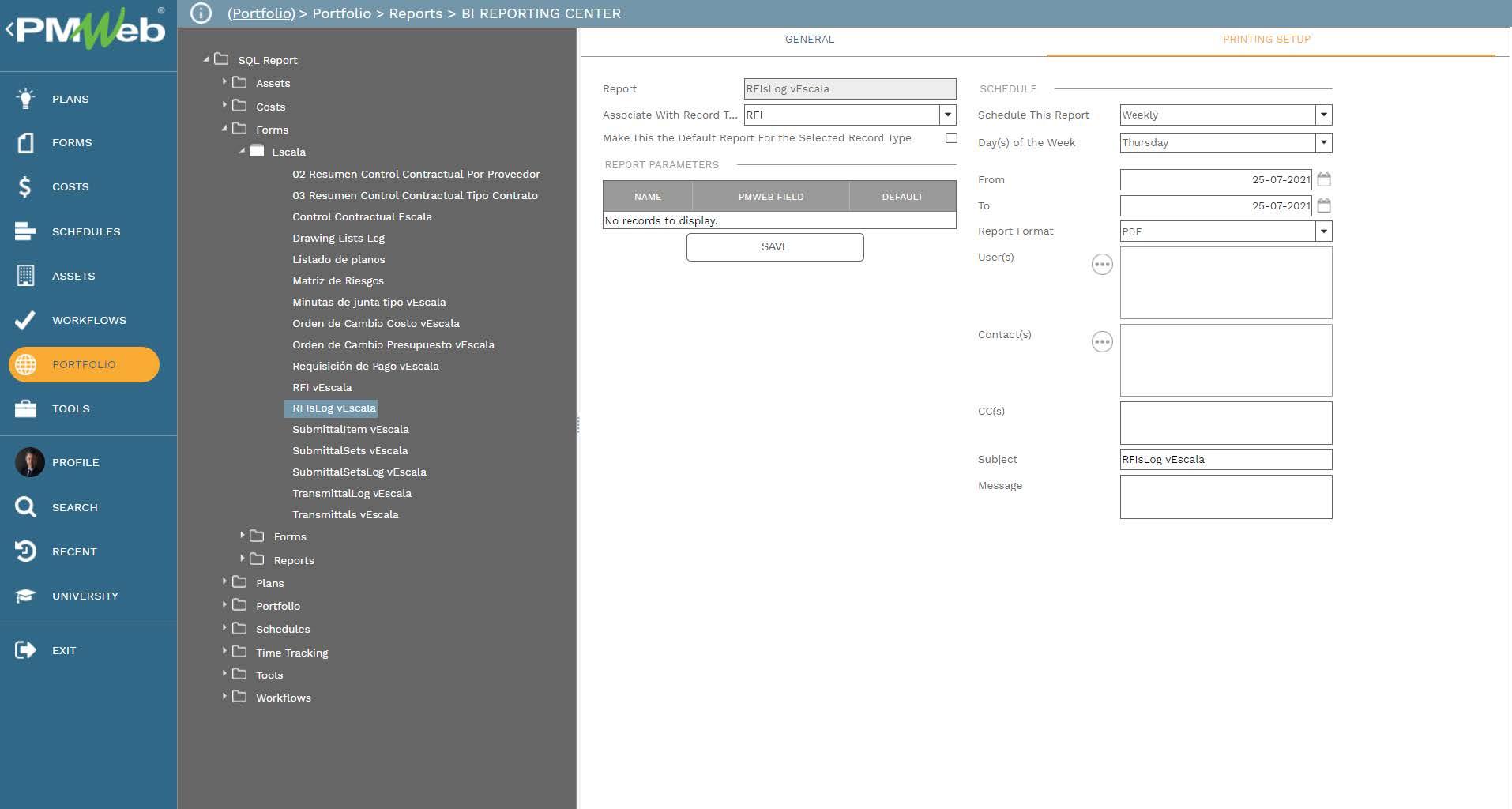
Task: Switch to the General tab
Action: coord(810,40)
